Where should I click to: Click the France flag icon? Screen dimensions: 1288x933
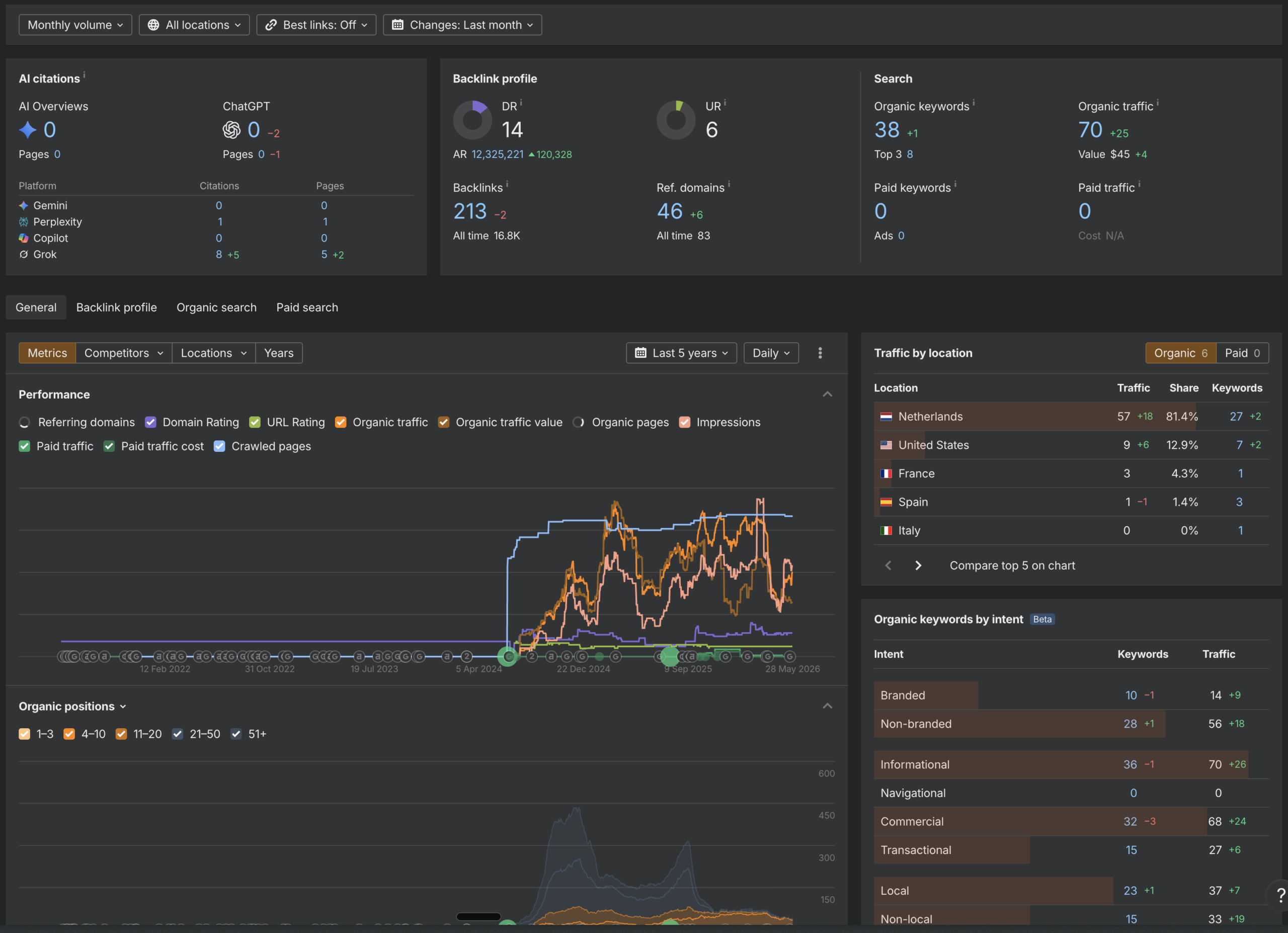point(886,474)
